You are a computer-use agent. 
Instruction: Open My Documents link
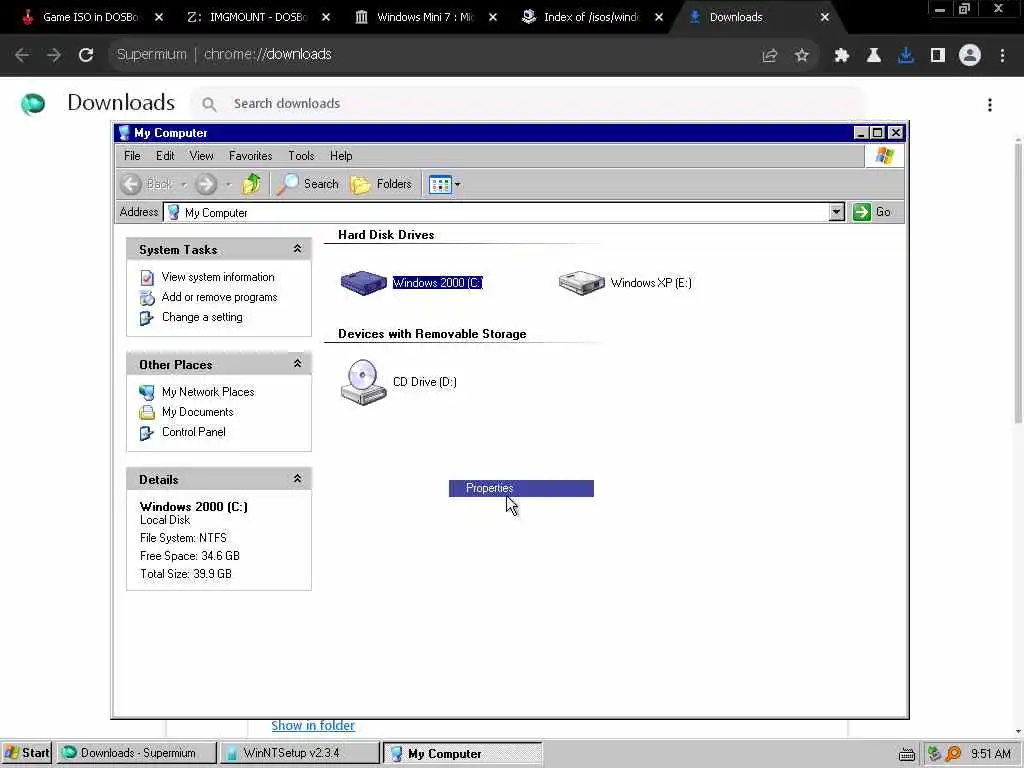click(197, 412)
